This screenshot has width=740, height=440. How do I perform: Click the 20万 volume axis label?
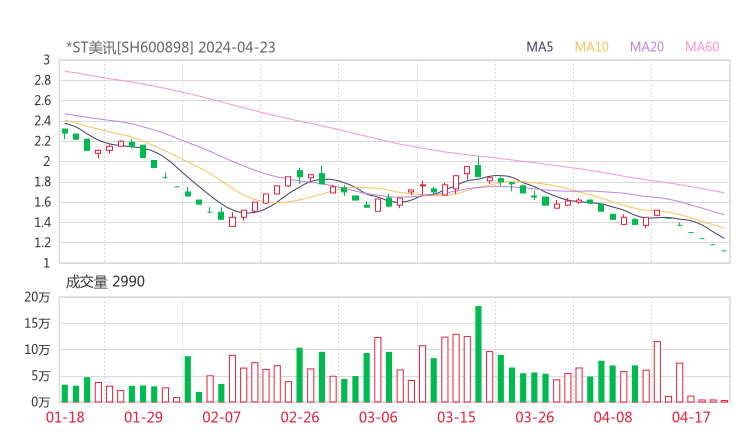[37, 297]
